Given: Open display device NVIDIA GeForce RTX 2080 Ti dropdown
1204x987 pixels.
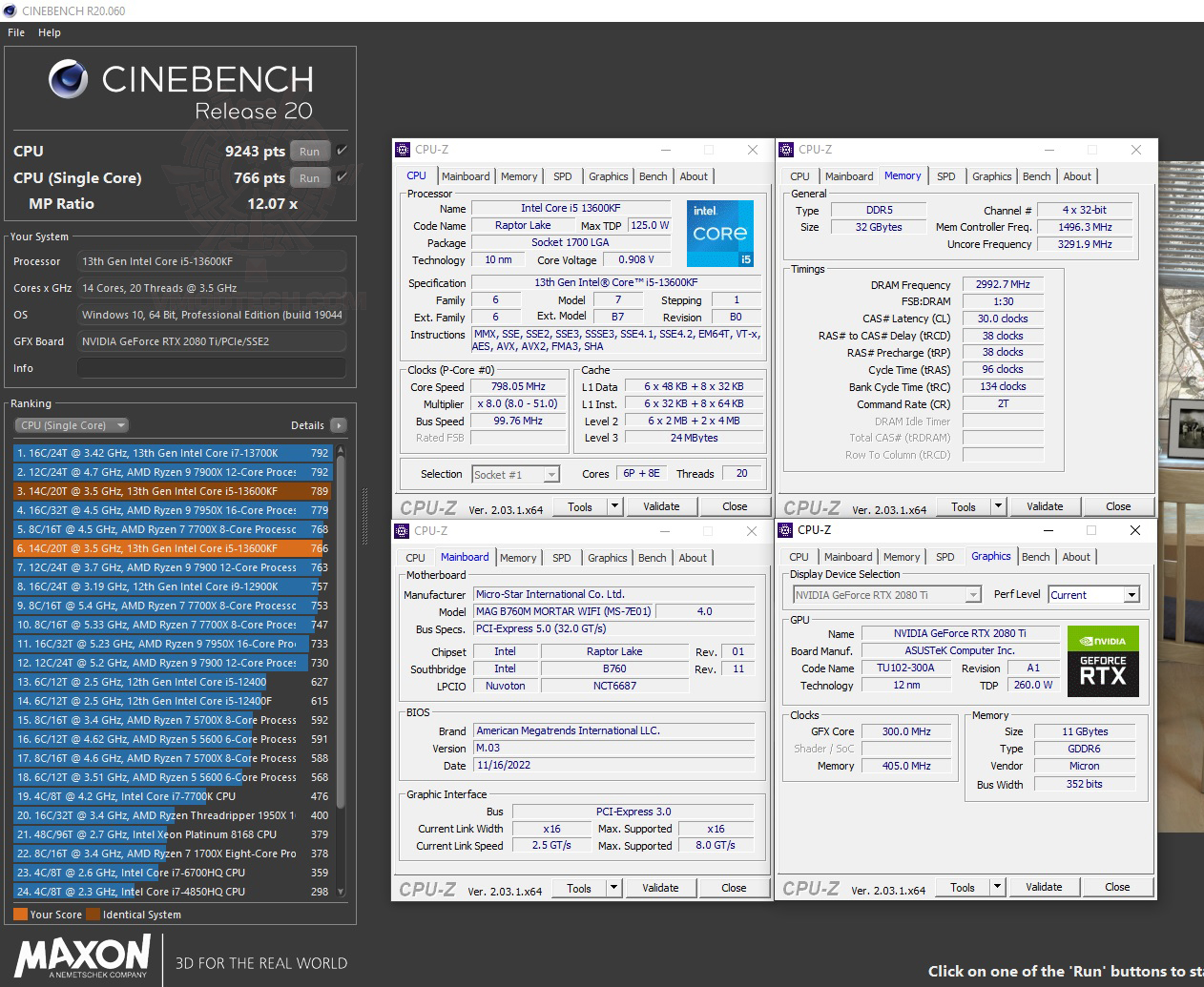Looking at the screenshot, I should click(x=887, y=595).
